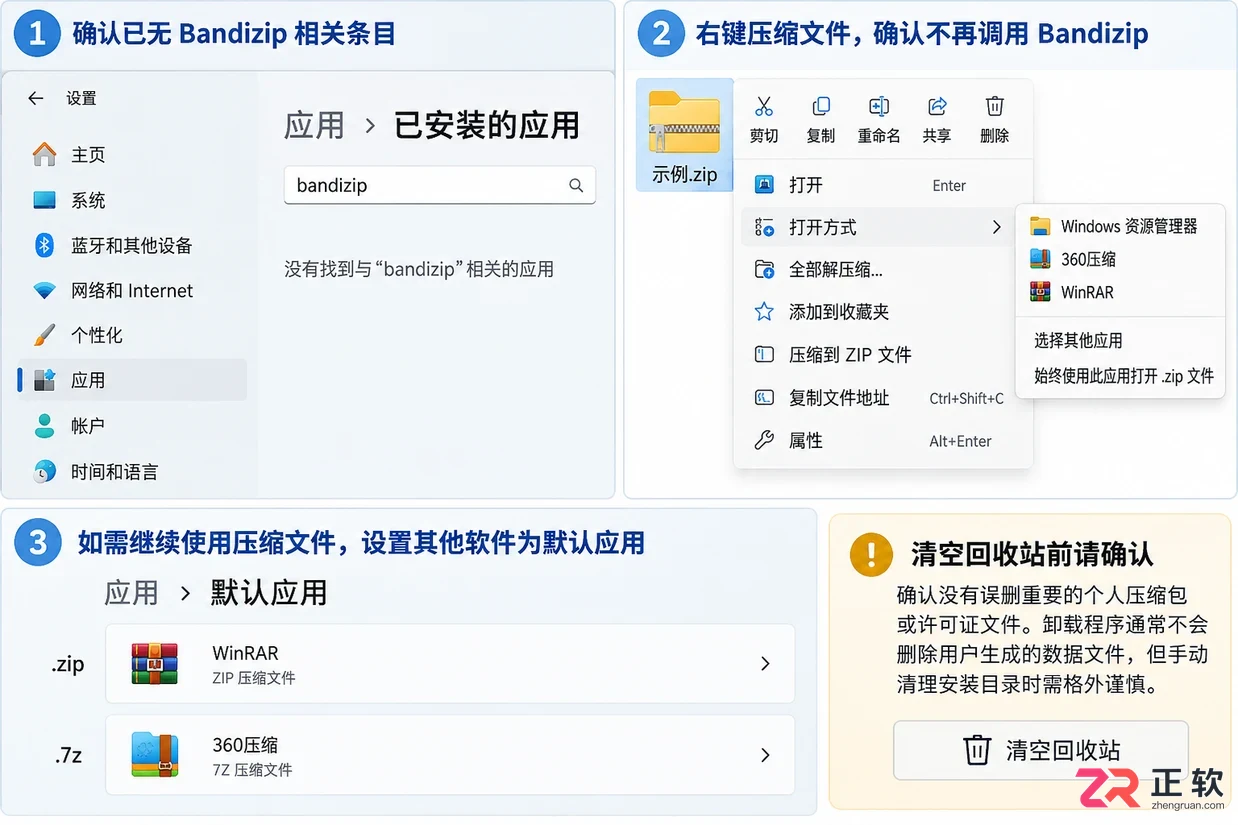The width and height of the screenshot is (1238, 825).
Task: Click the Windows 资源管理器 folder icon
Action: (x=1040, y=226)
